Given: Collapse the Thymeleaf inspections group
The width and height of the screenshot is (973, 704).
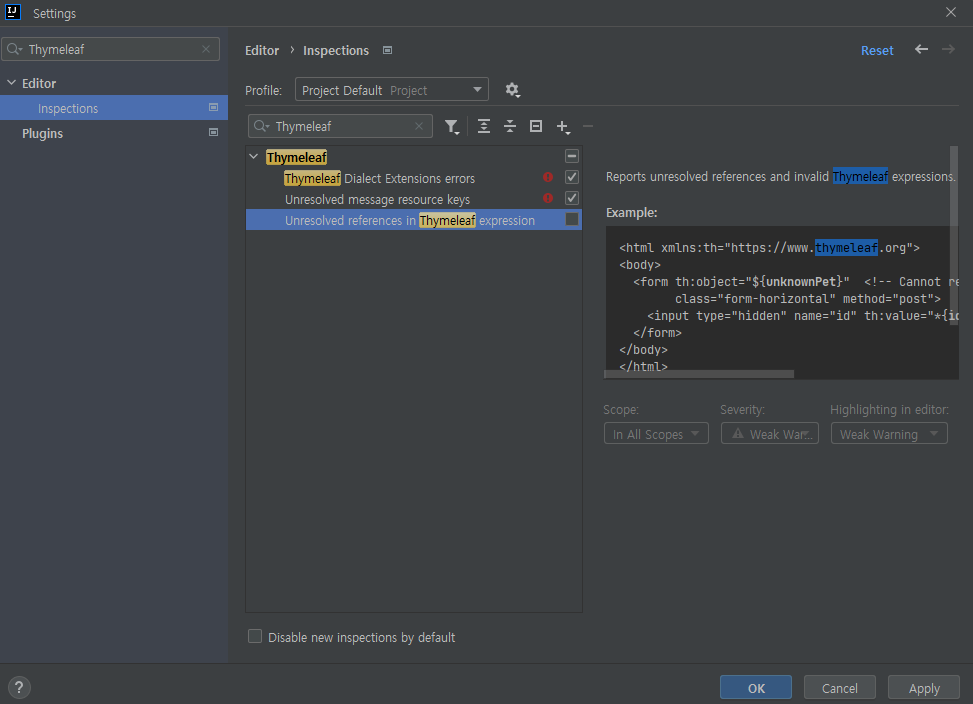Looking at the screenshot, I should point(254,157).
